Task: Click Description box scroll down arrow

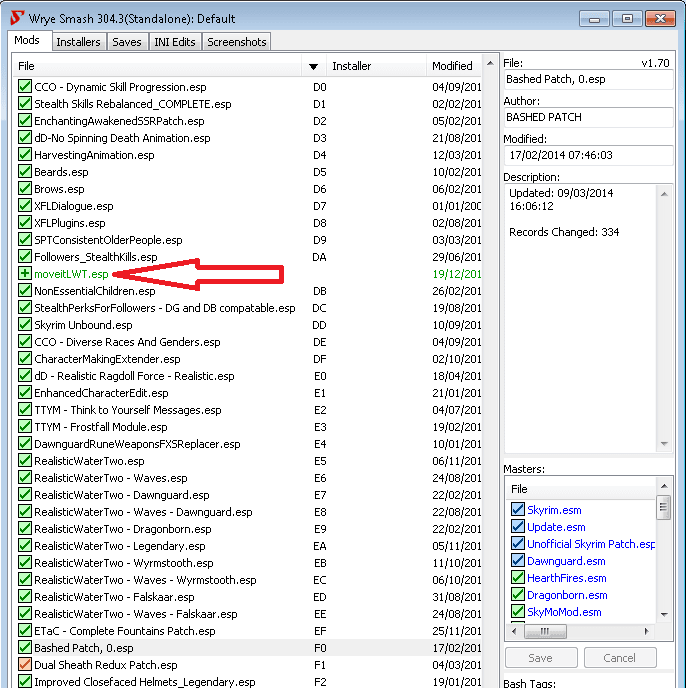Action: pos(664,444)
